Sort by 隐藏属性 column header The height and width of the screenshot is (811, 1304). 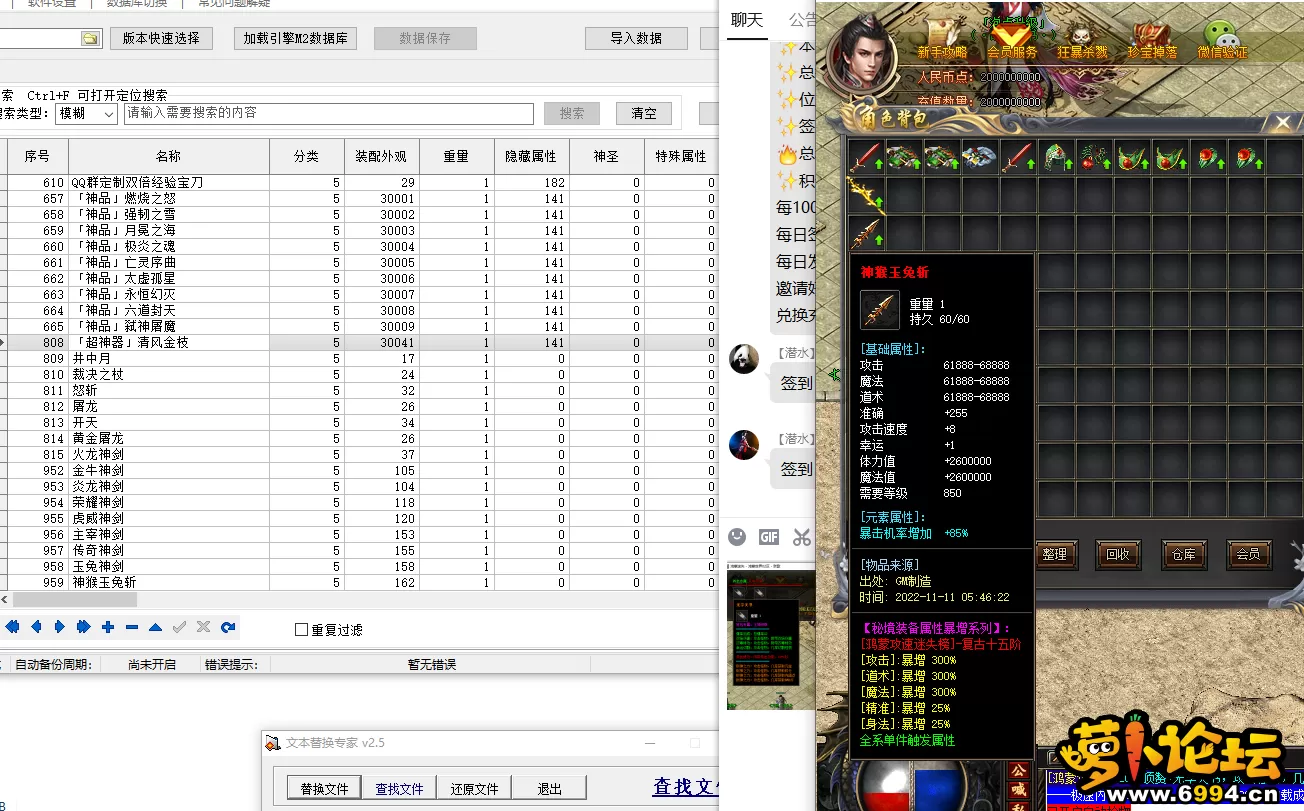click(531, 157)
